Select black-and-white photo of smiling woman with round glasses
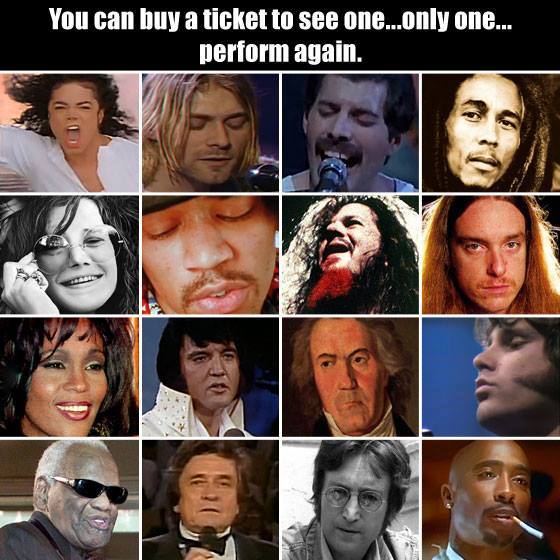 tap(69, 255)
